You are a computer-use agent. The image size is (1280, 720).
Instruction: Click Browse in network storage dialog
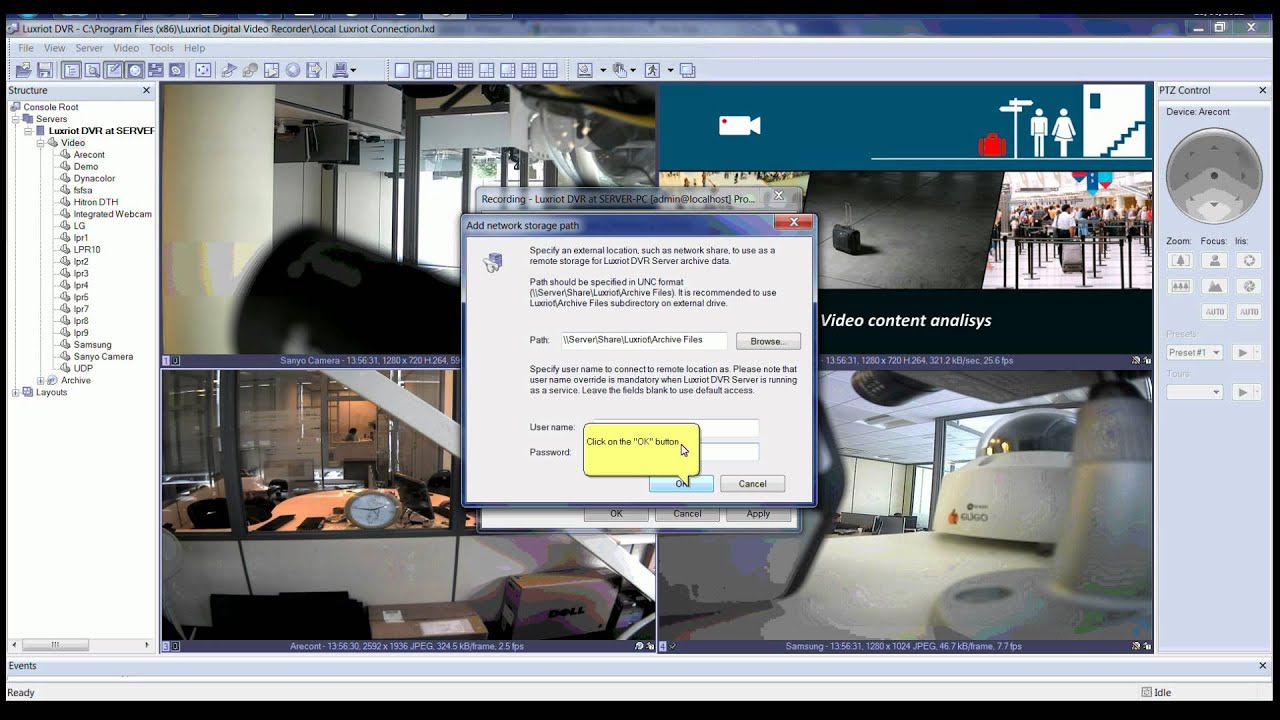[x=768, y=341]
